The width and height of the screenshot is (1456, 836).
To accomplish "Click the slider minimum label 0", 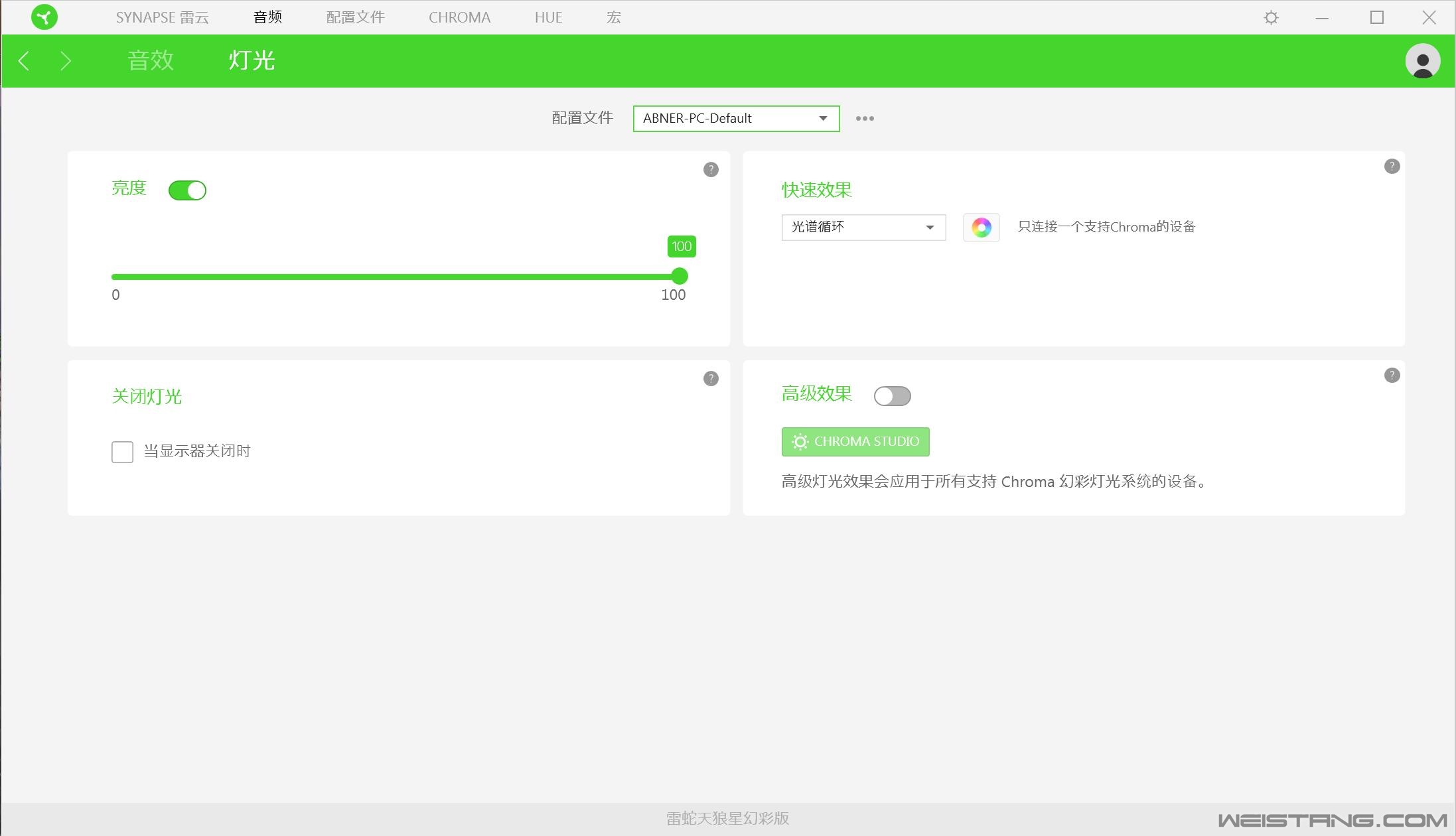I will click(x=116, y=295).
